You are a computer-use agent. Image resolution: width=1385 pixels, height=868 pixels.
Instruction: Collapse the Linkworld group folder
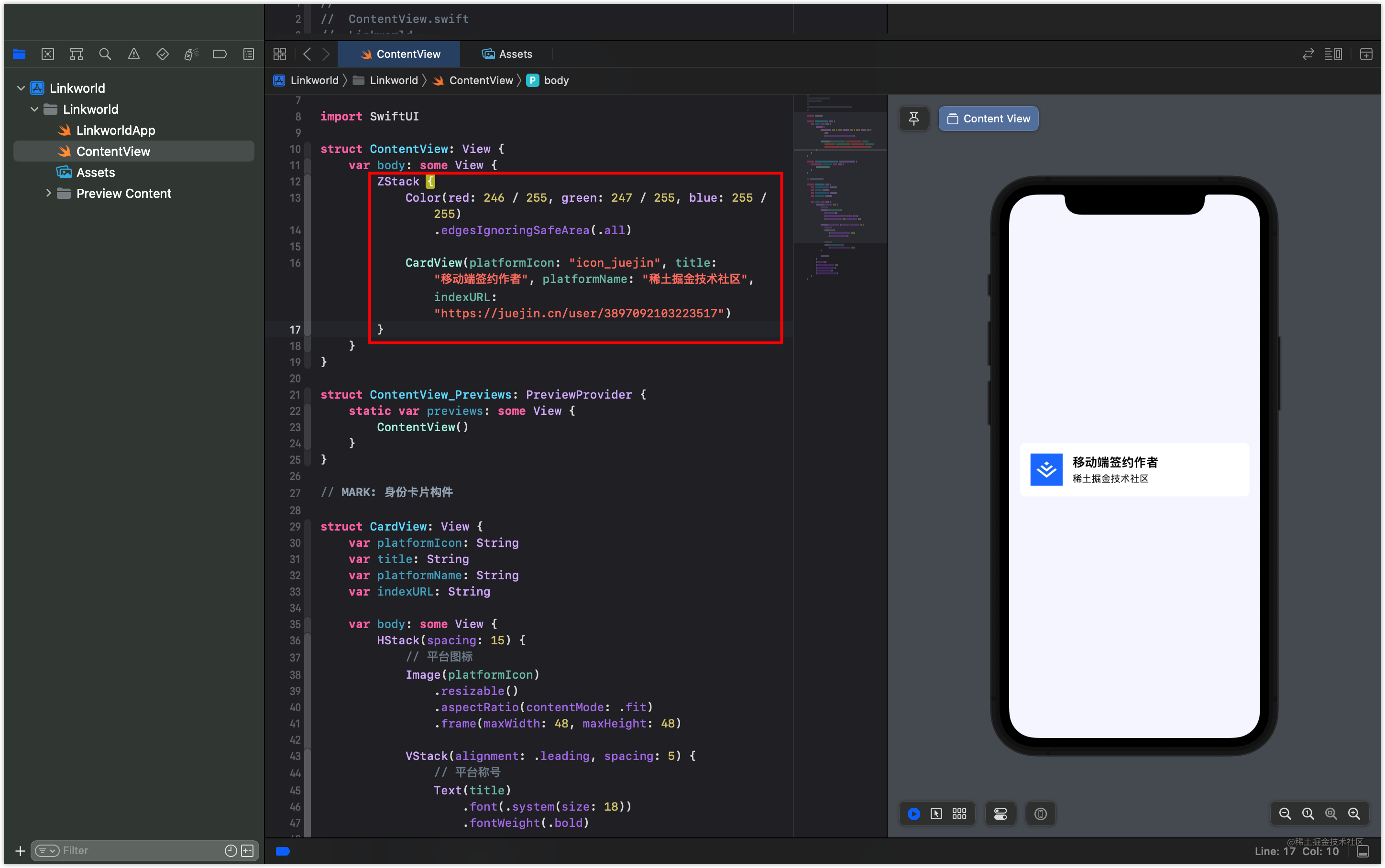coord(34,109)
